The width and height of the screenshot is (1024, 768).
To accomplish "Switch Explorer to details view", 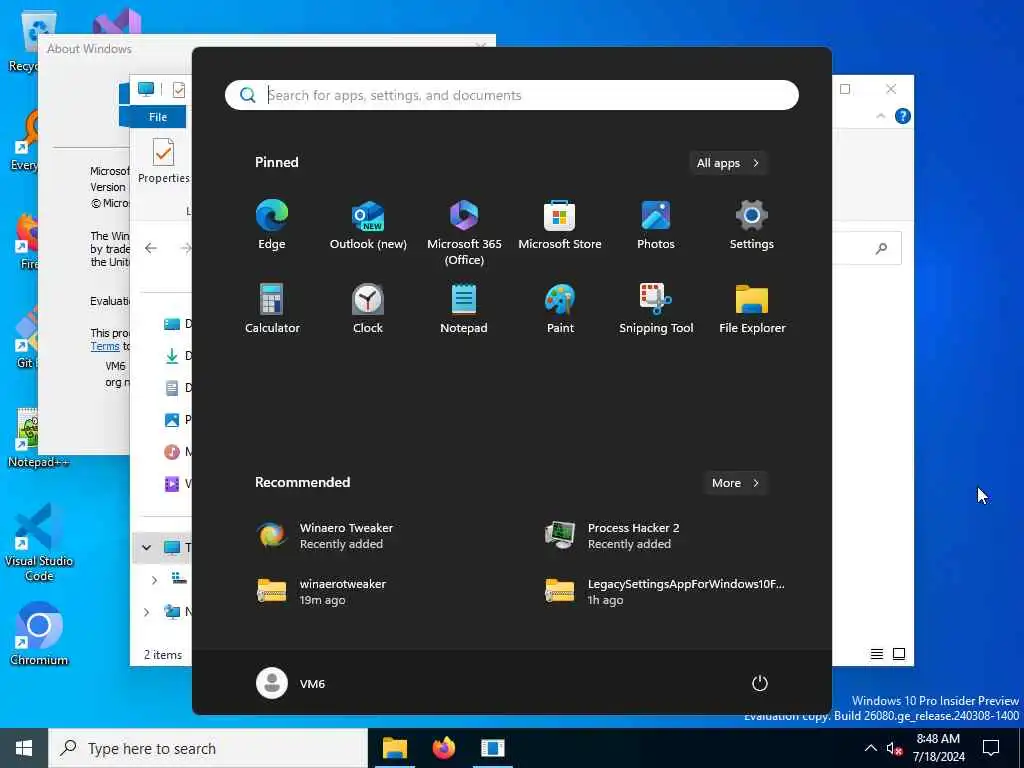I will [877, 654].
